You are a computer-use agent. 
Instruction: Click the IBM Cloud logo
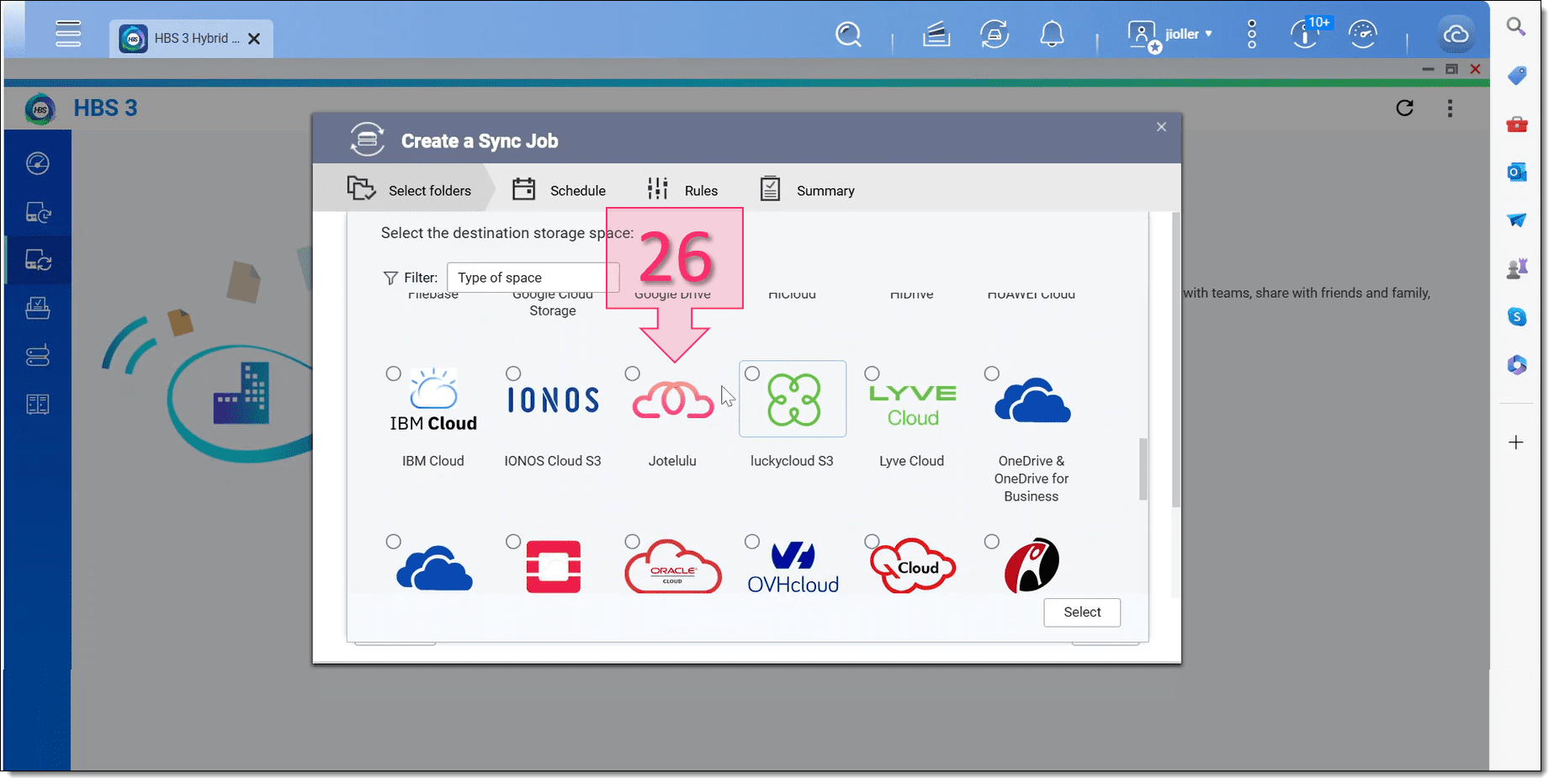433,400
